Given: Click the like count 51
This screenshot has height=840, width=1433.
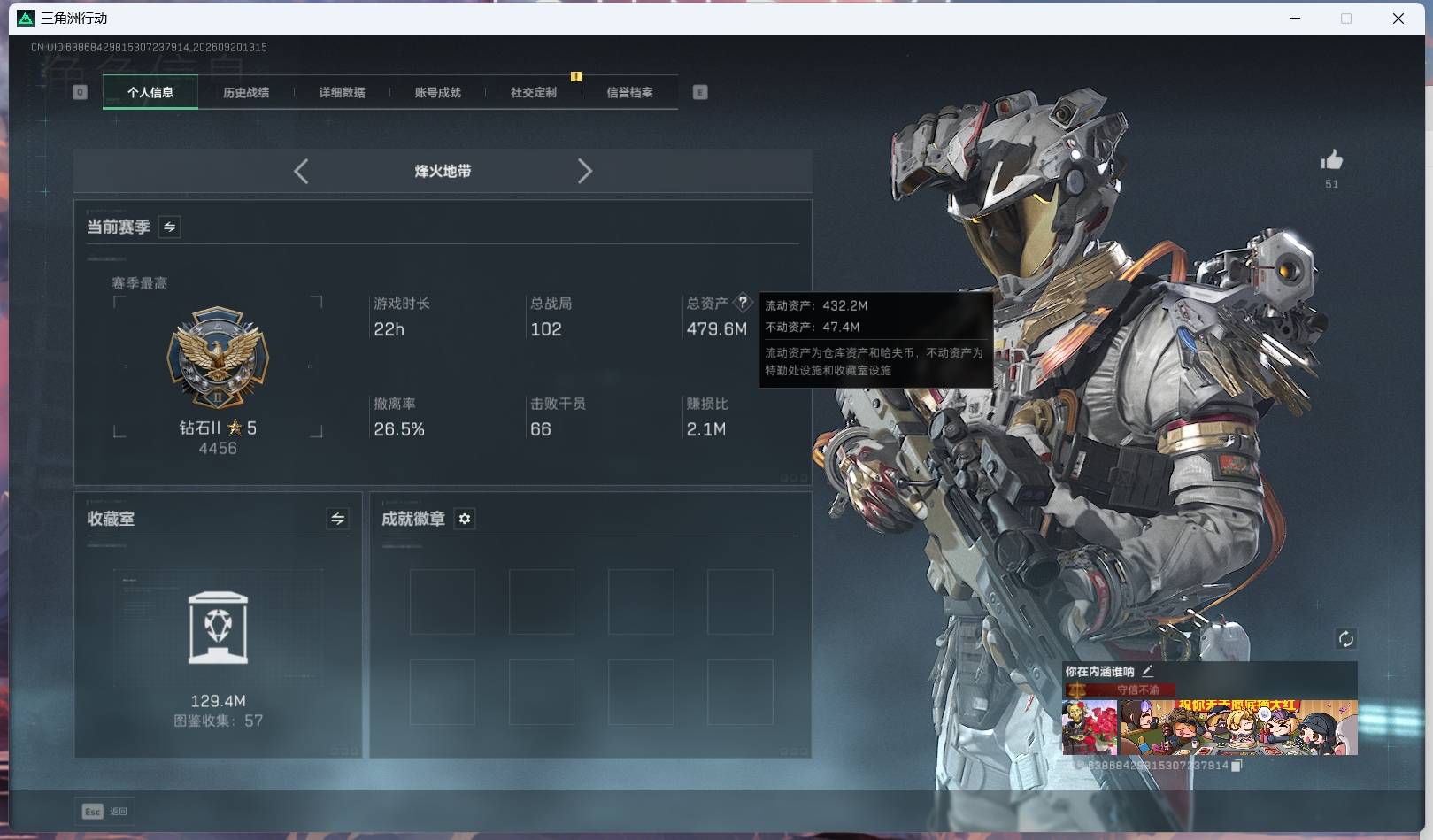Looking at the screenshot, I should [x=1331, y=184].
